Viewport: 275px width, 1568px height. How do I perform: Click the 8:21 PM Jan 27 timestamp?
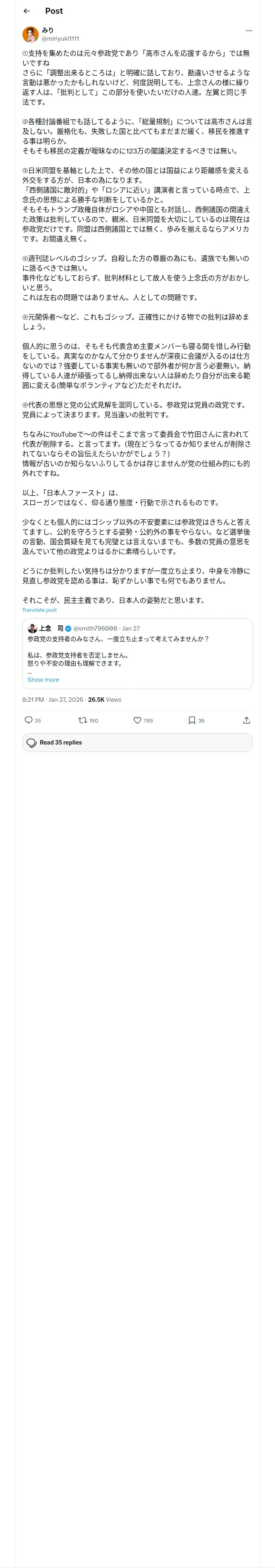[x=53, y=699]
